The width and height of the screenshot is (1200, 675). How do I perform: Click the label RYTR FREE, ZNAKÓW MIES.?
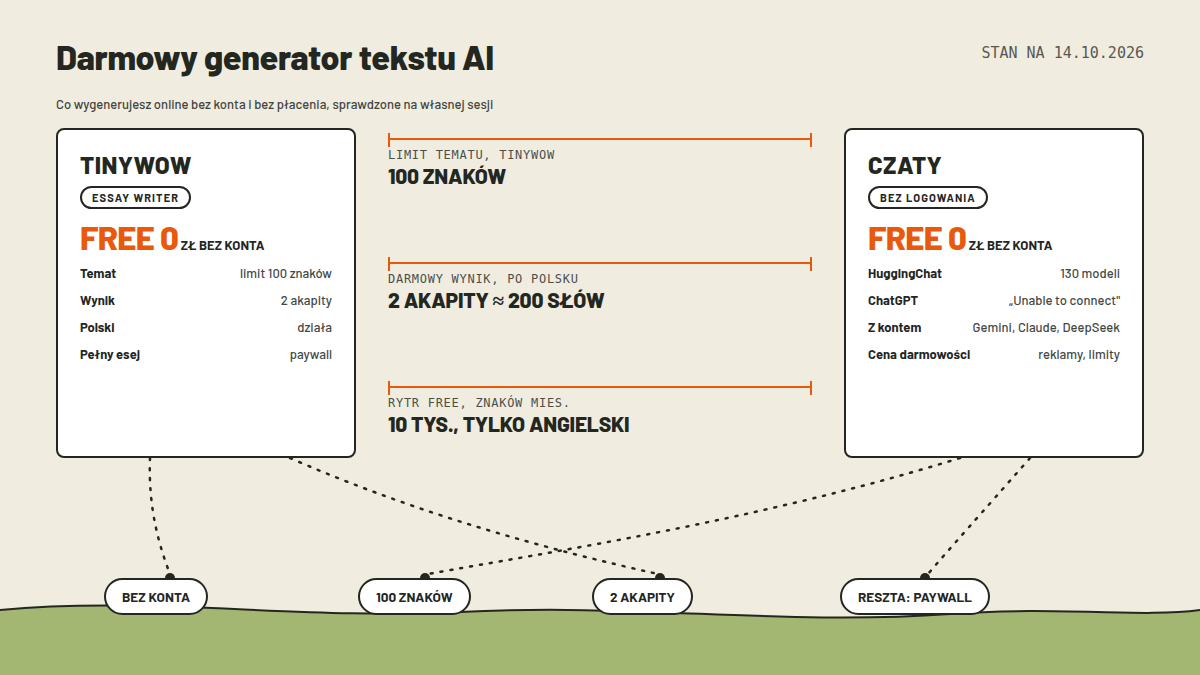[x=479, y=403]
